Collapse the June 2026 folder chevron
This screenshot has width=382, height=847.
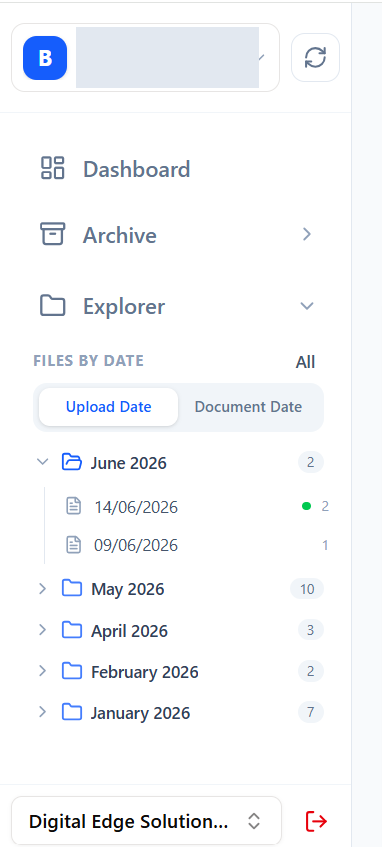(x=43, y=462)
